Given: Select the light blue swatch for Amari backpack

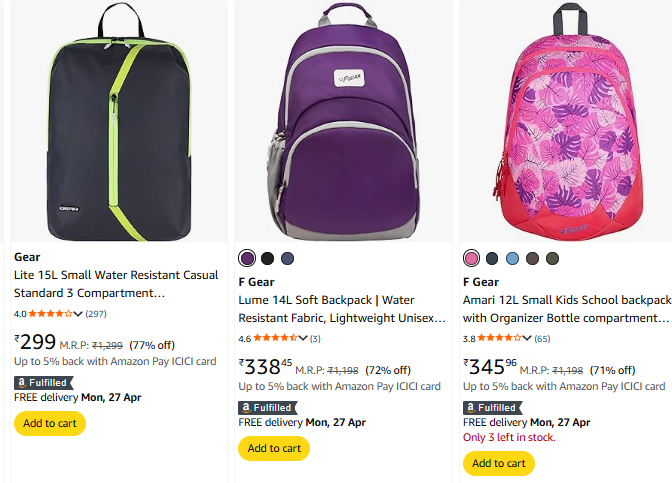Looking at the screenshot, I should point(512,258).
